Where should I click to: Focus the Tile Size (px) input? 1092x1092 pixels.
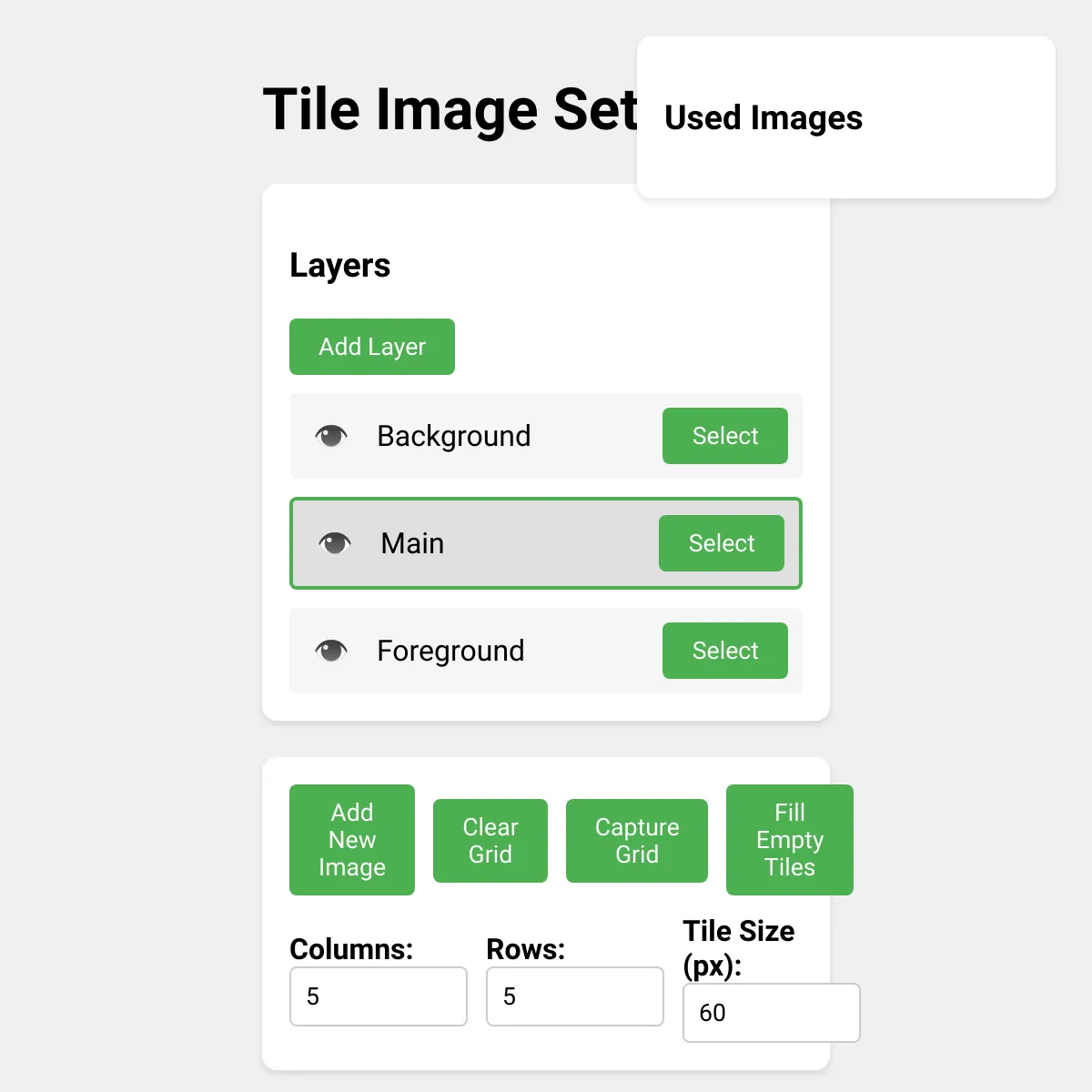pos(772,1013)
